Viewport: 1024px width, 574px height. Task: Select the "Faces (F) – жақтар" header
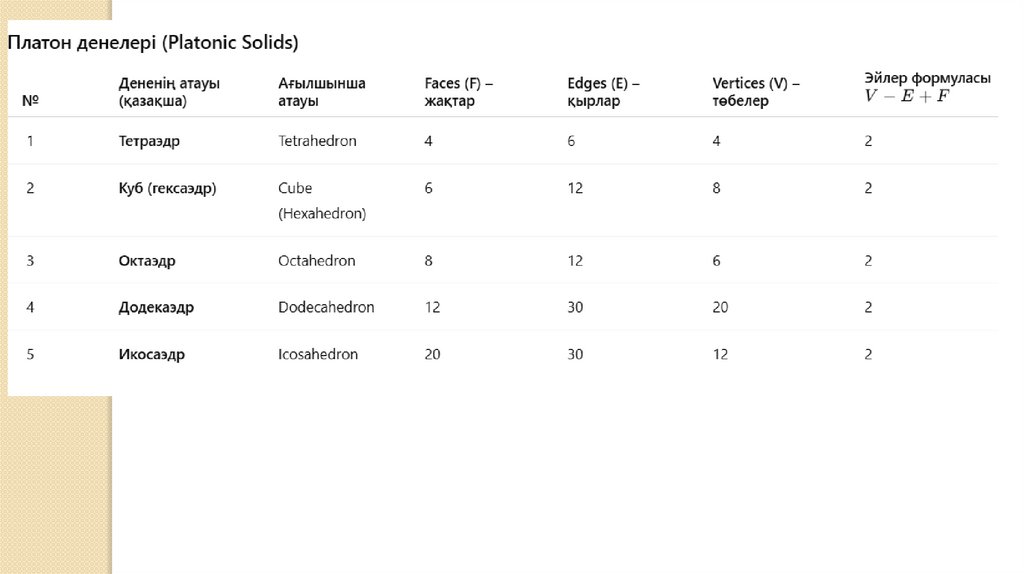pos(458,92)
